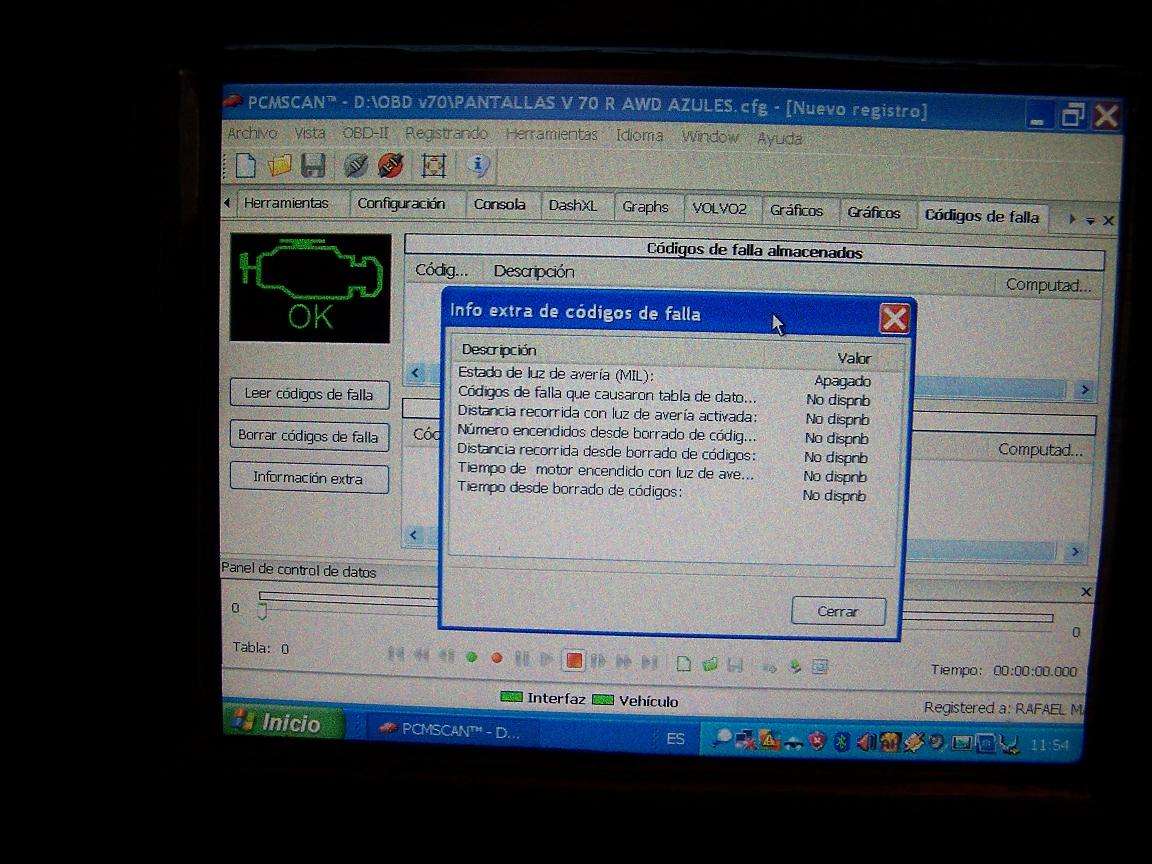The width and height of the screenshot is (1152, 864).
Task: Switch to the Consola tab
Action: point(500,205)
